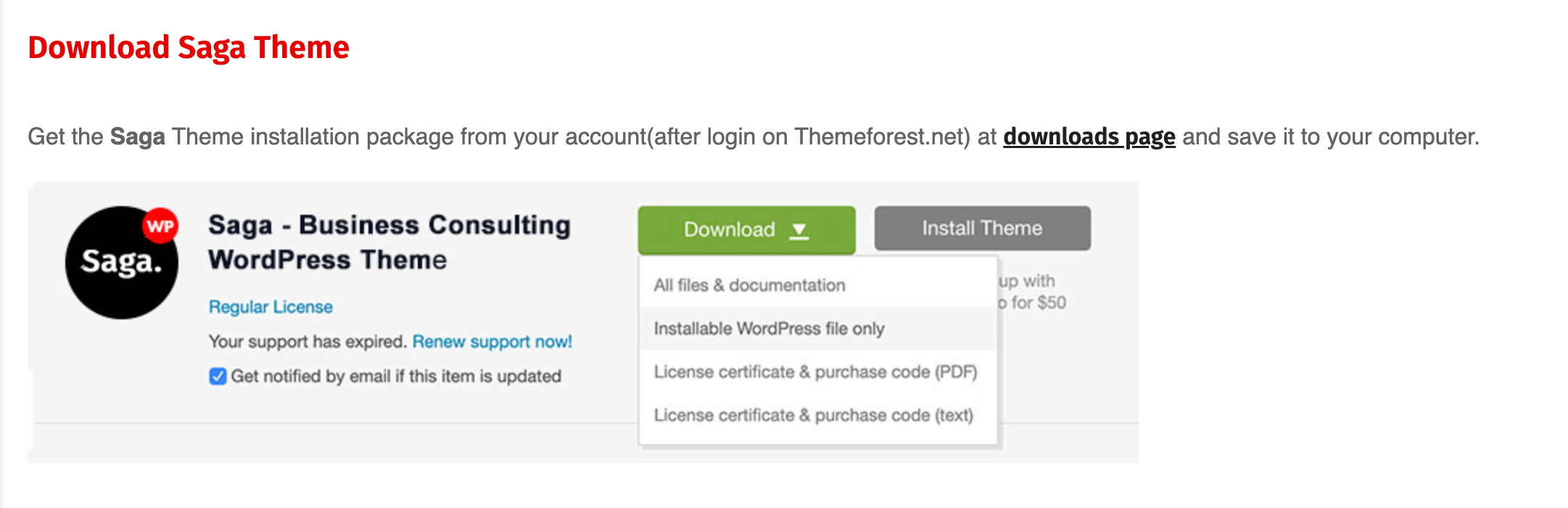1568x508 pixels.
Task: Click the 'Your support has expired' text
Action: coord(308,341)
